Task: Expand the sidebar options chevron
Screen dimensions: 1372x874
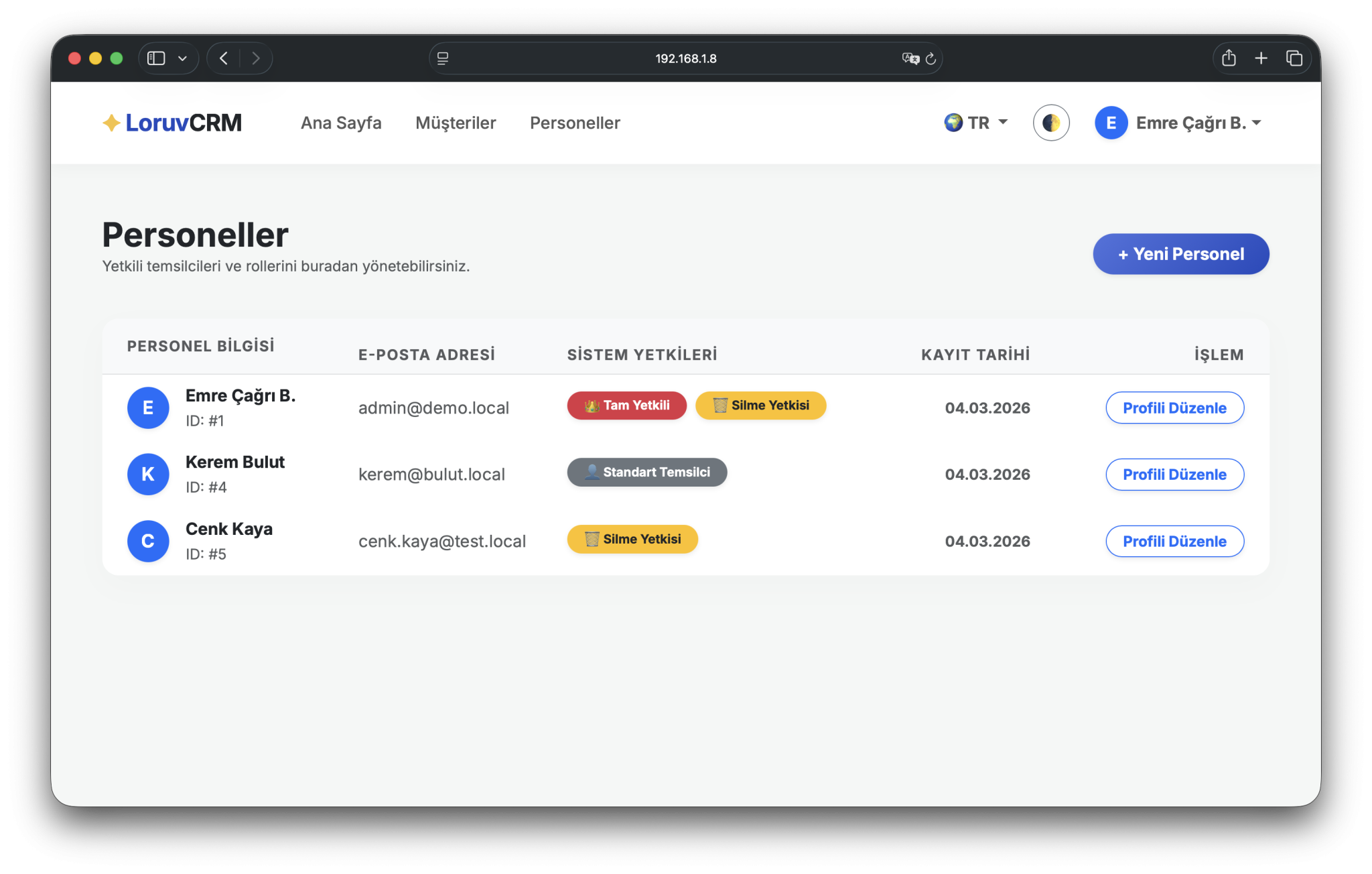Action: click(x=182, y=58)
